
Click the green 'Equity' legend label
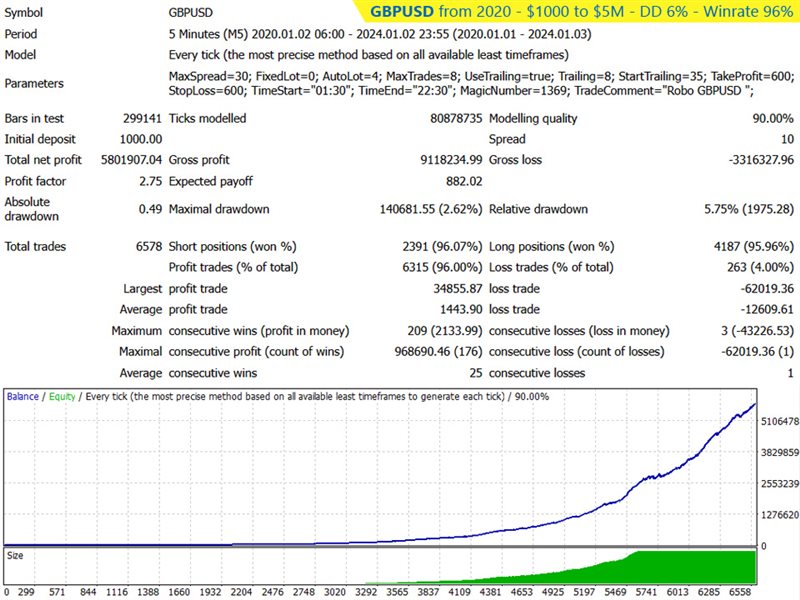coord(62,396)
